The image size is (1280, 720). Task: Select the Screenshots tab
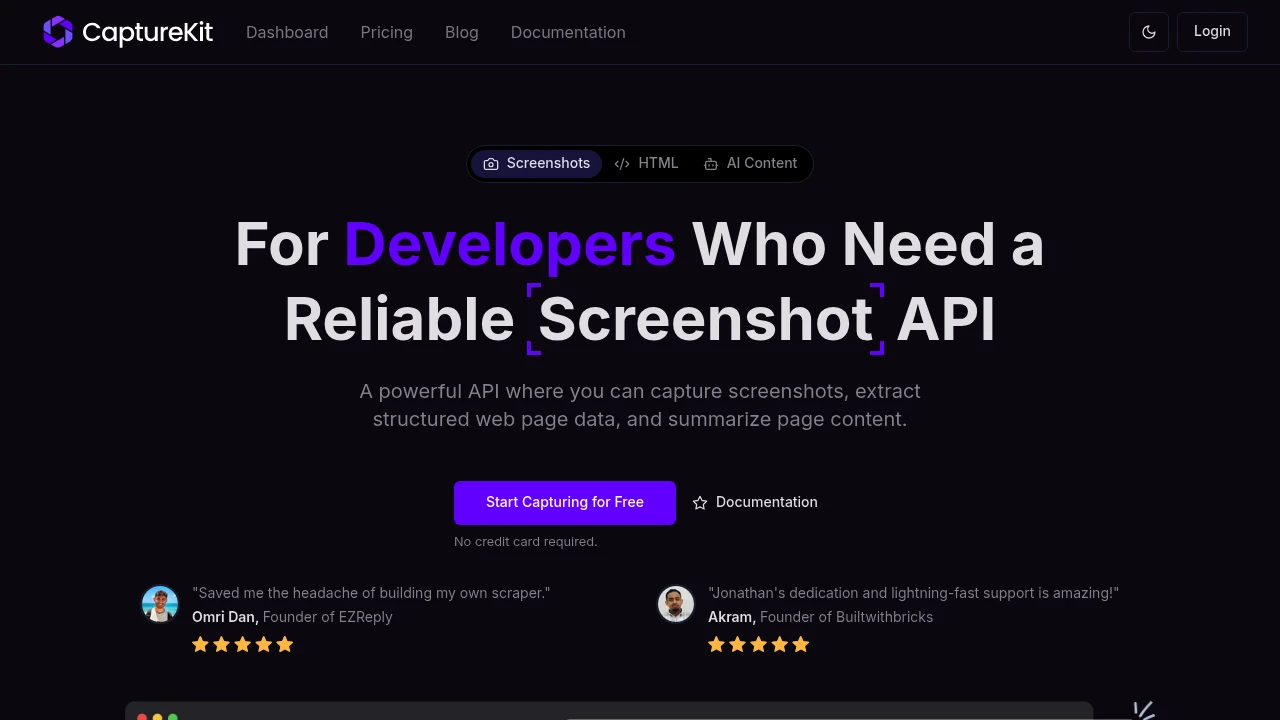click(536, 164)
